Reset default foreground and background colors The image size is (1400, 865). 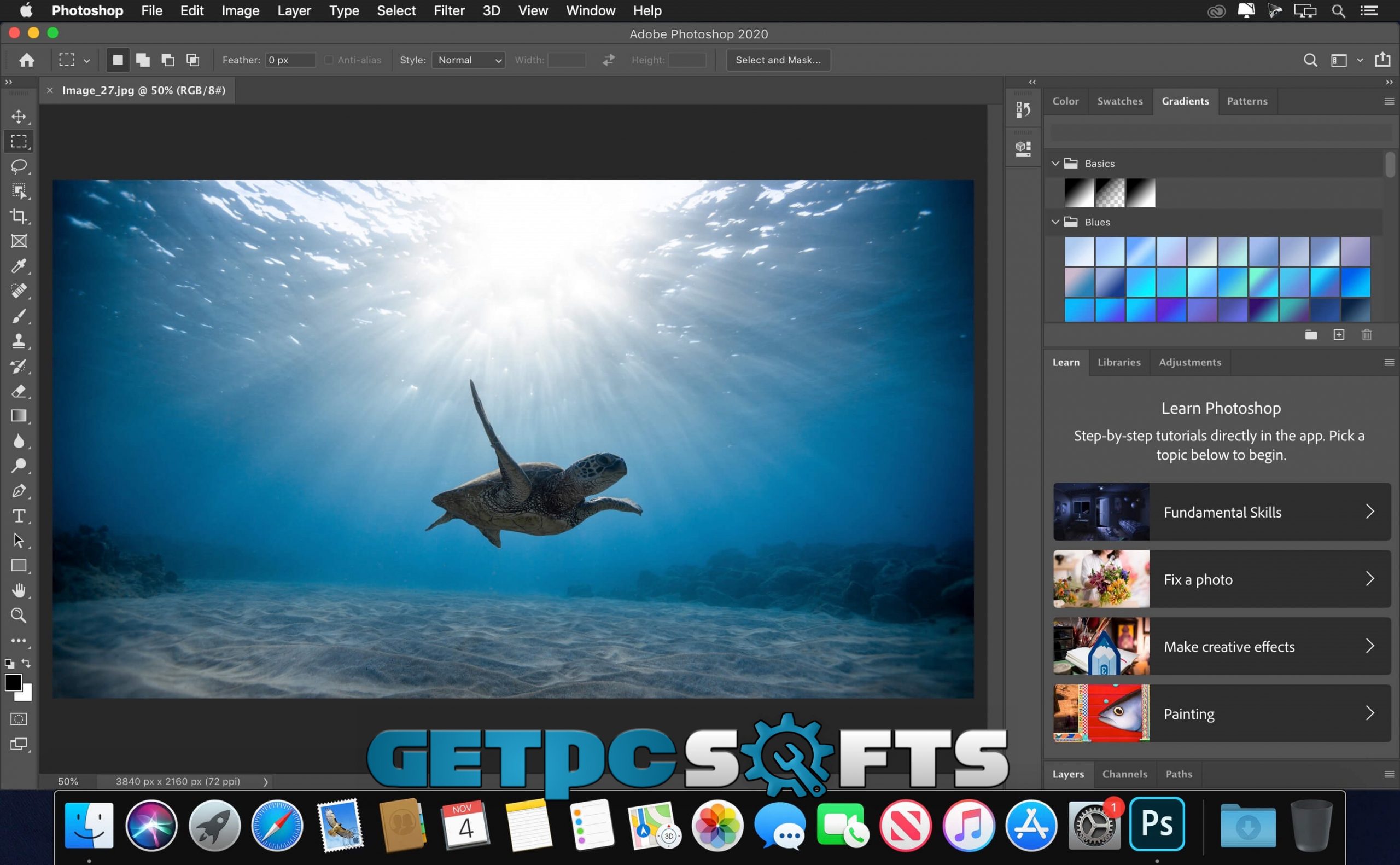point(9,664)
